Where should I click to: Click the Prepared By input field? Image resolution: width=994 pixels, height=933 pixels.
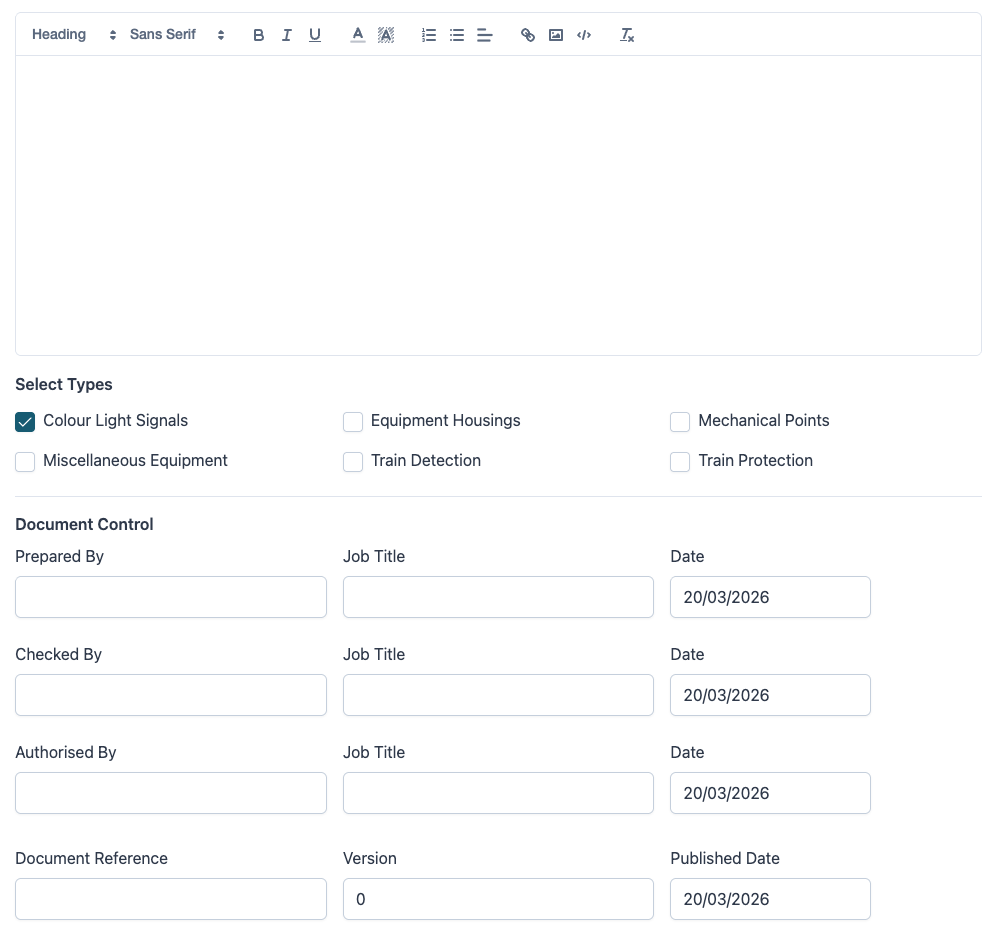171,597
